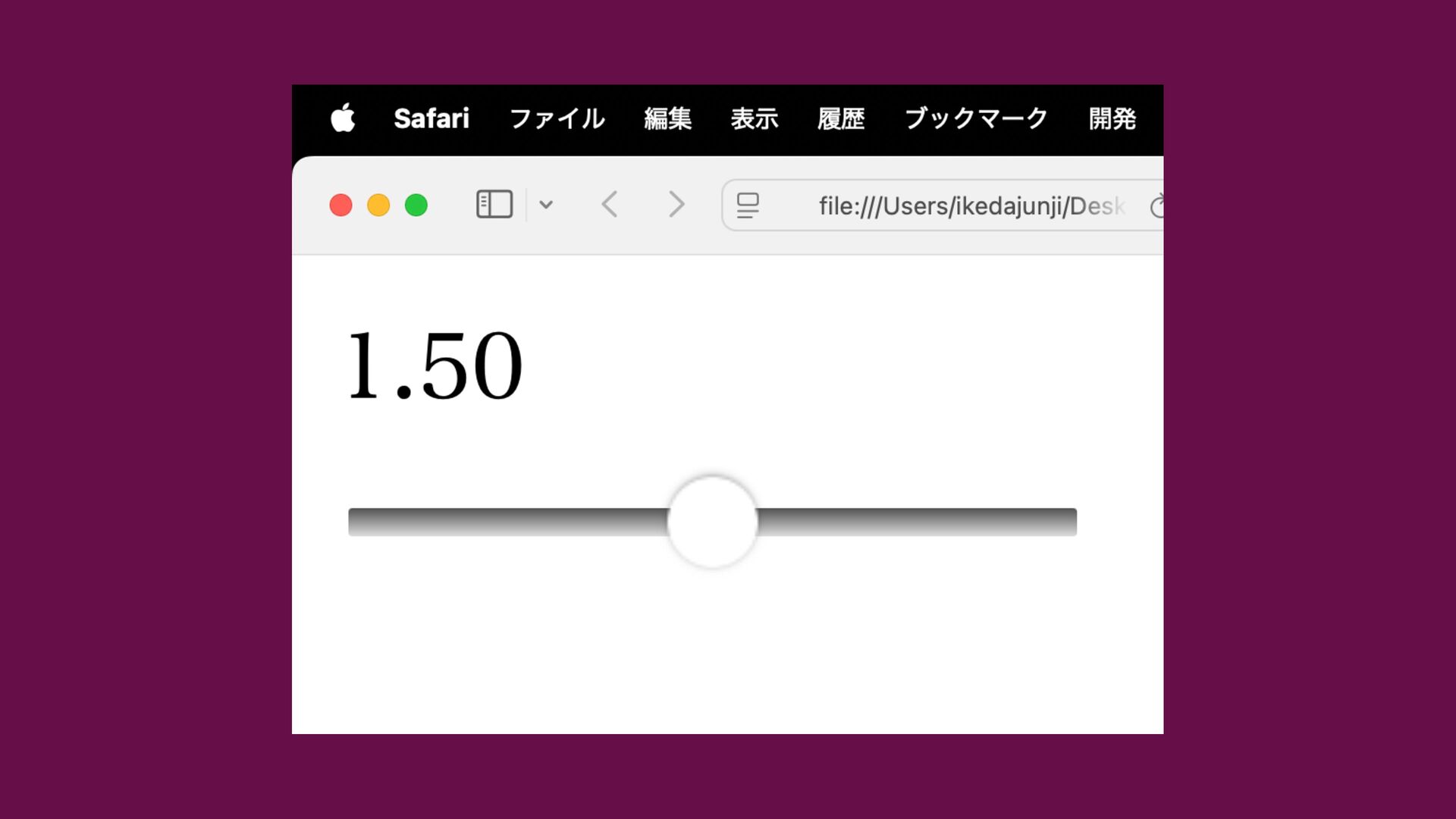Open the 表示 menu
This screenshot has width=1456, height=819.
point(755,119)
